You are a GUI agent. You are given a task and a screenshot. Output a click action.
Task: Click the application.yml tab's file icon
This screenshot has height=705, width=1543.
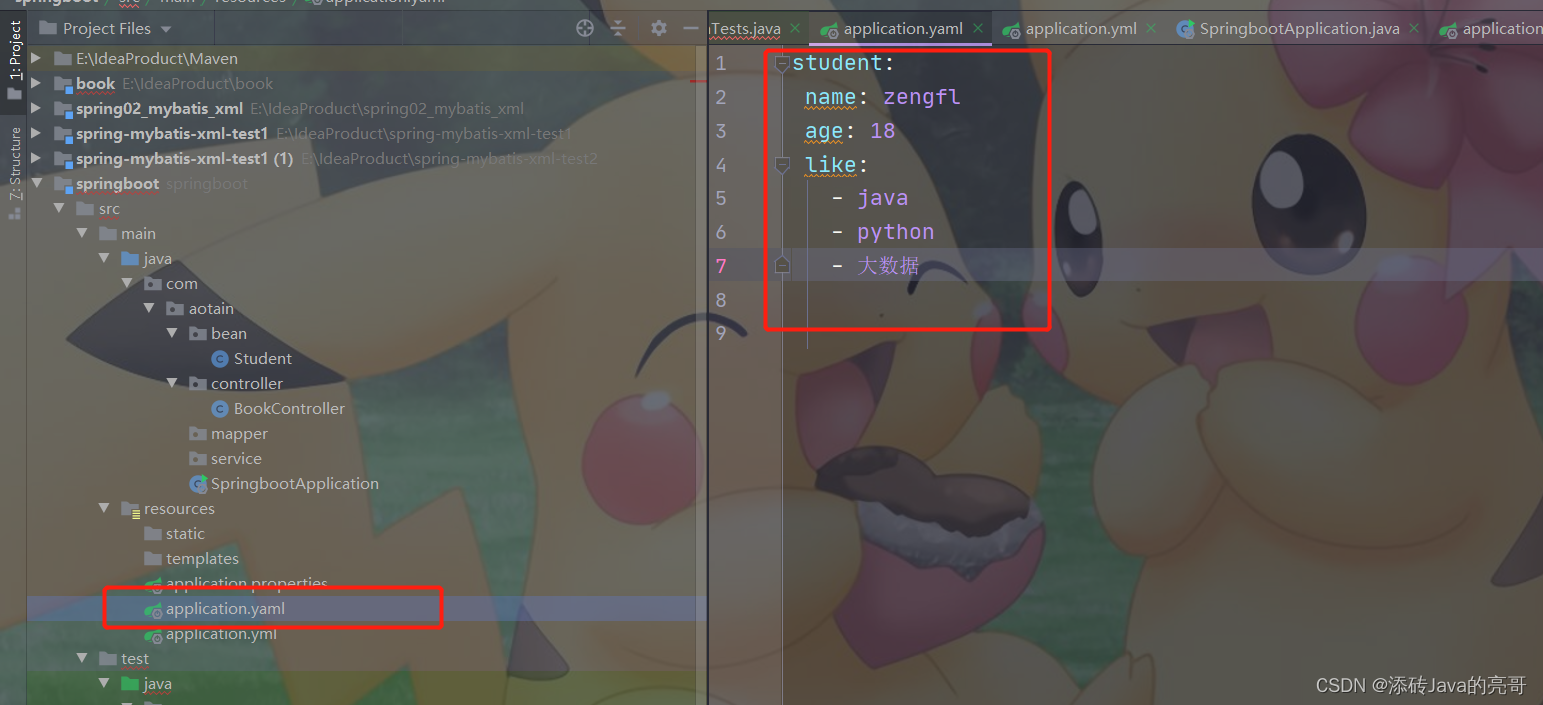(x=1011, y=29)
